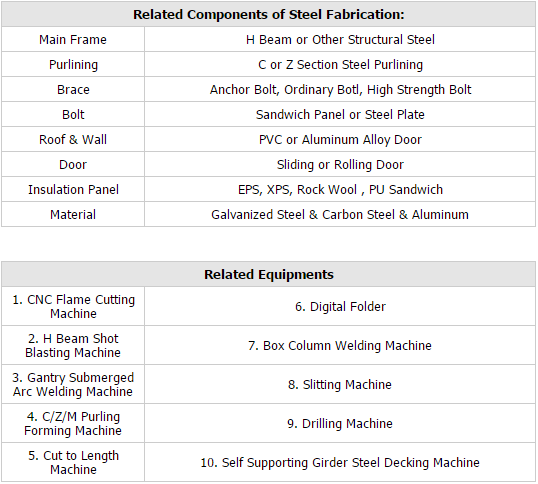Select '3. Gantry Submerged Arc Welding Machine'
The height and width of the screenshot is (484, 538).
73,385
